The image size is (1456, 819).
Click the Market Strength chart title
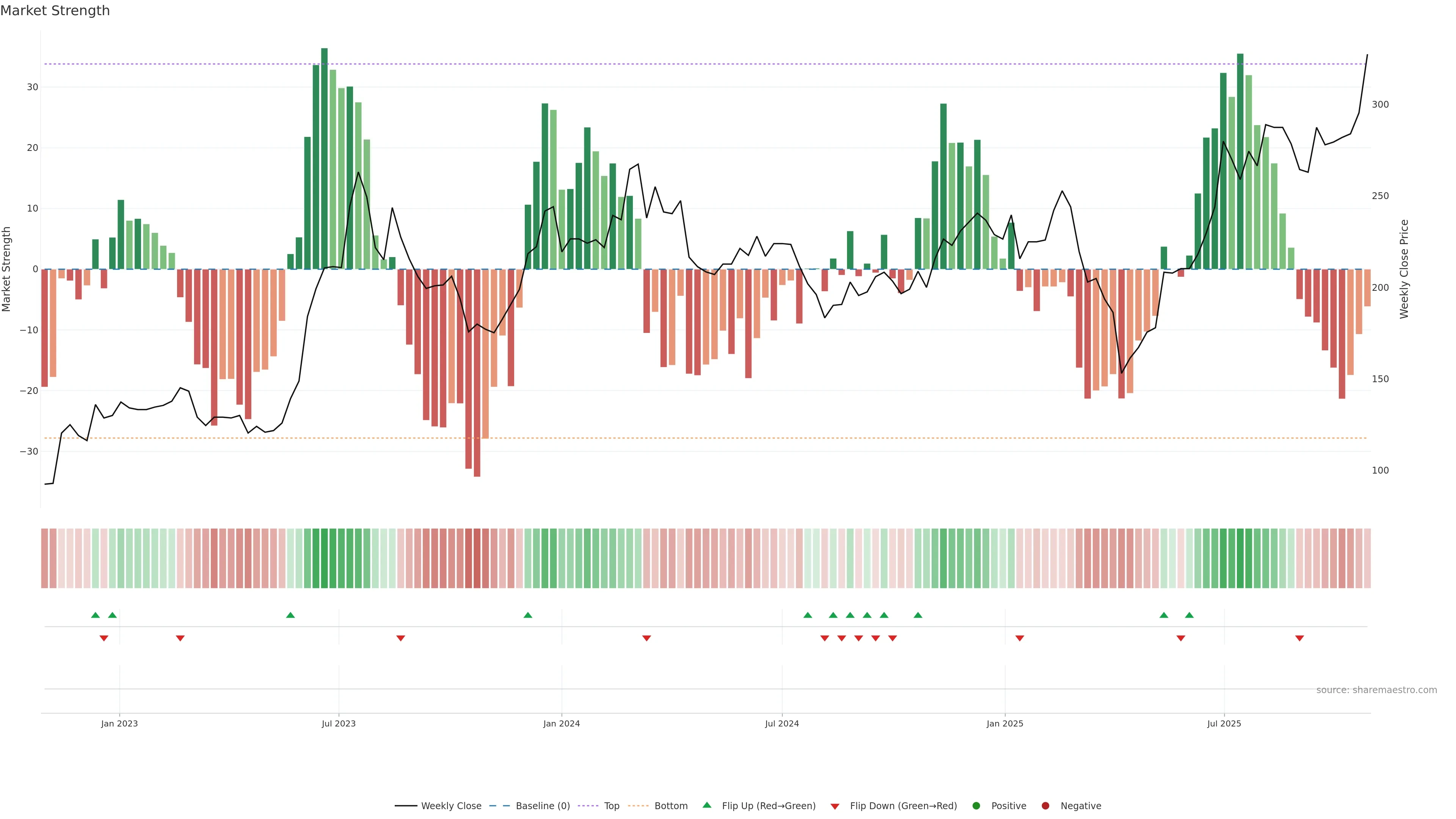(x=55, y=11)
